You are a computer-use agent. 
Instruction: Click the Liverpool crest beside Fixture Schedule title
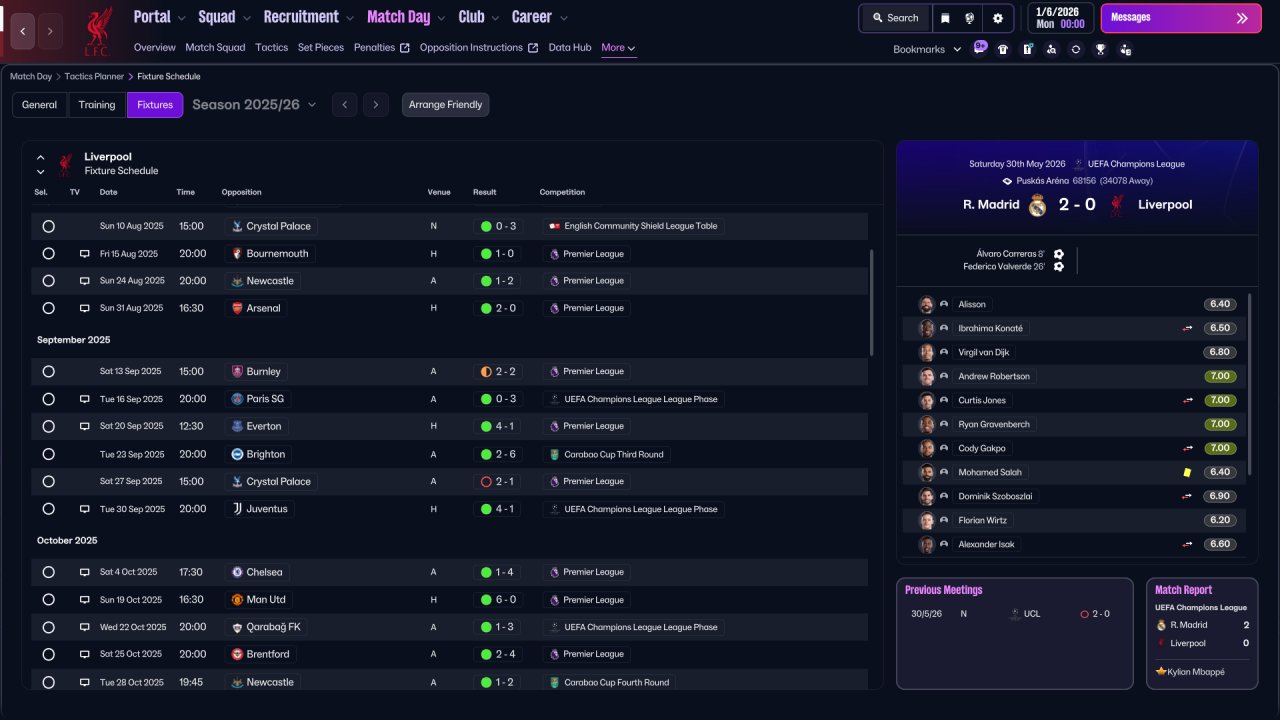(64, 163)
